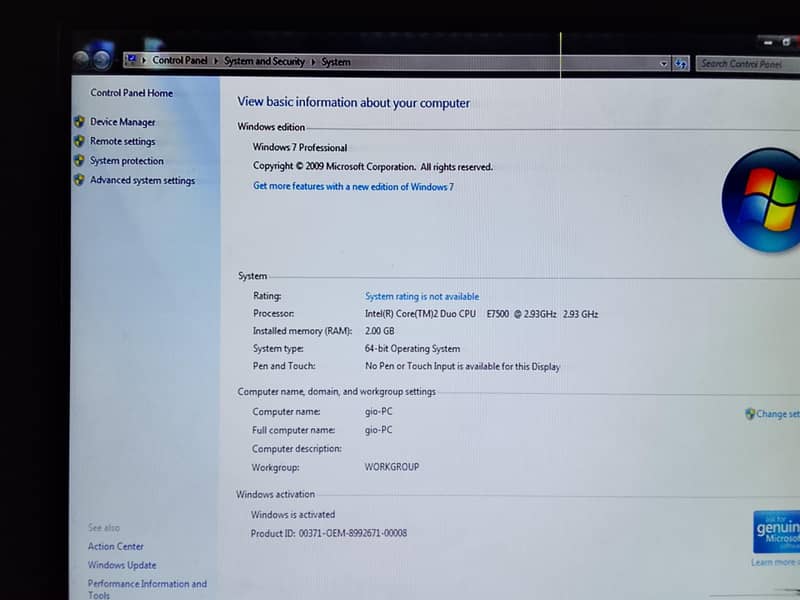Click the Windows logo image
Image resolution: width=800 pixels, height=600 pixels.
point(761,200)
